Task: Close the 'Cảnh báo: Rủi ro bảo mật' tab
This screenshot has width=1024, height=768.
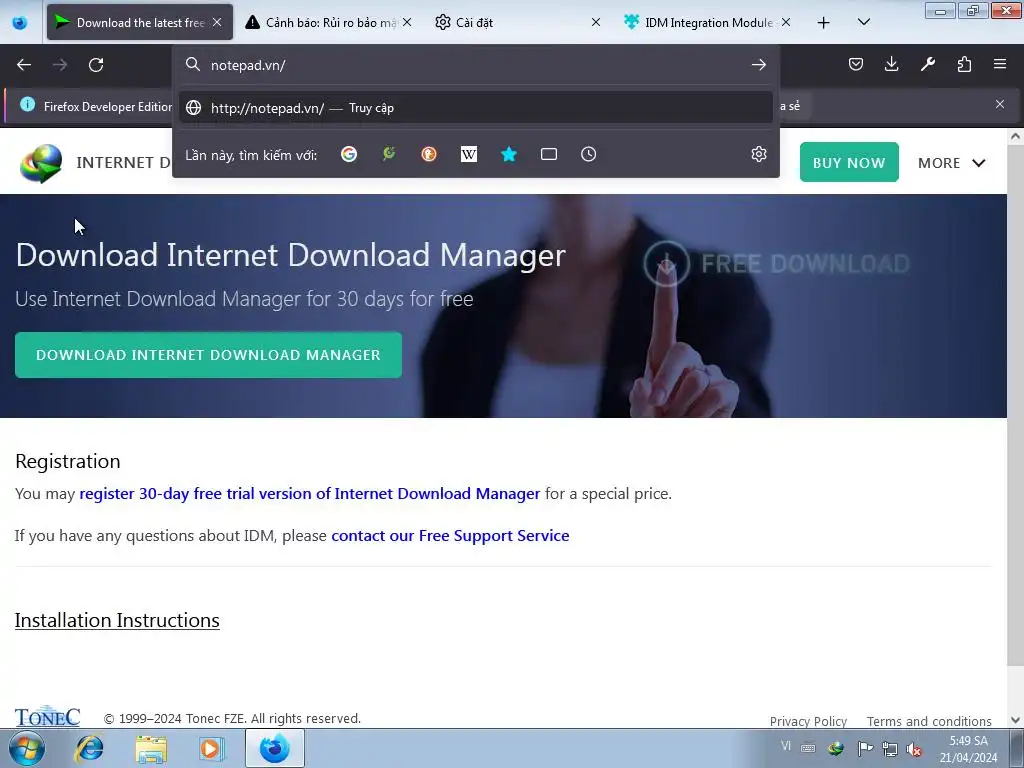Action: [407, 22]
